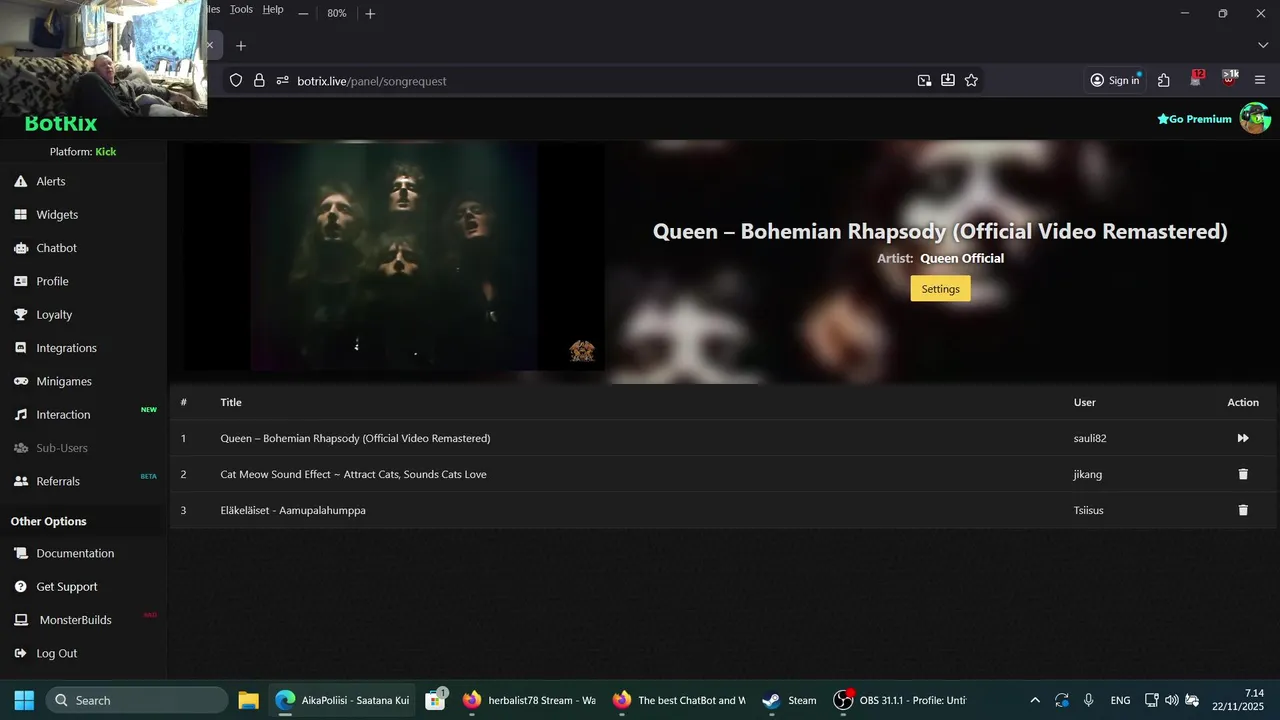Select the Queen Bohemian Rhapsody row title
This screenshot has width=1280, height=720.
[x=355, y=438]
